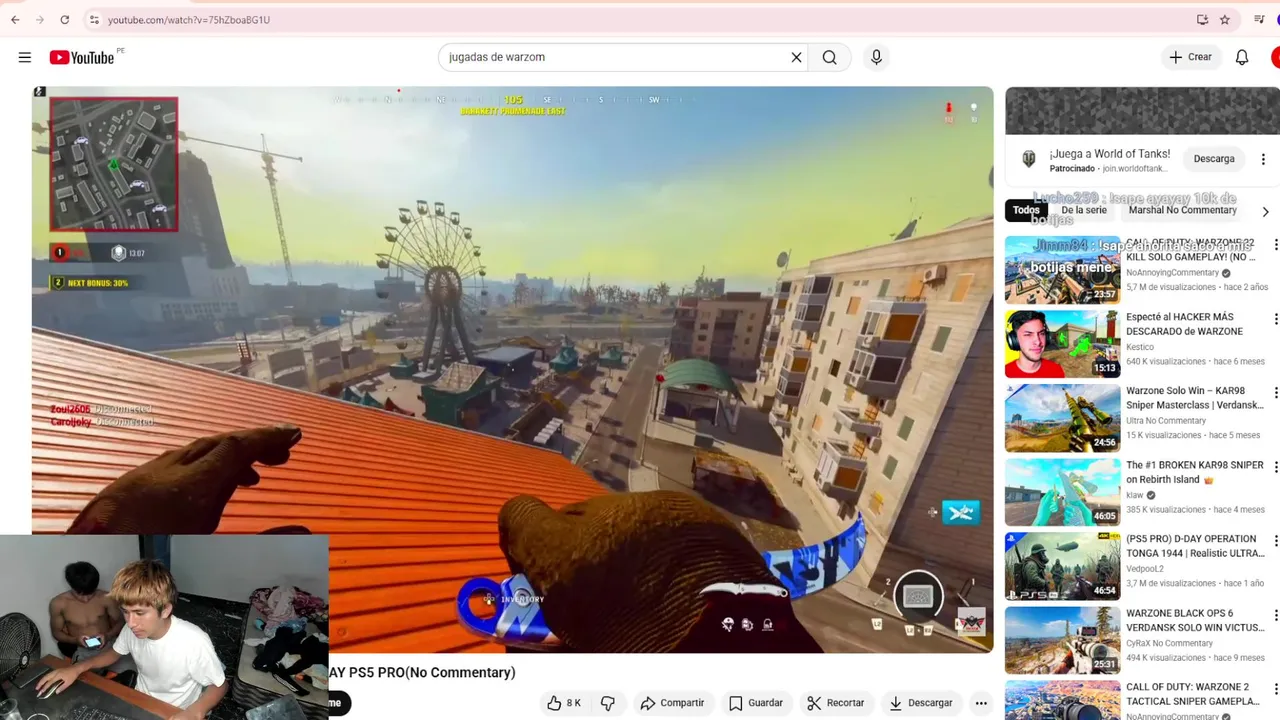Click the Warzone video player
The width and height of the screenshot is (1280, 720).
512,369
